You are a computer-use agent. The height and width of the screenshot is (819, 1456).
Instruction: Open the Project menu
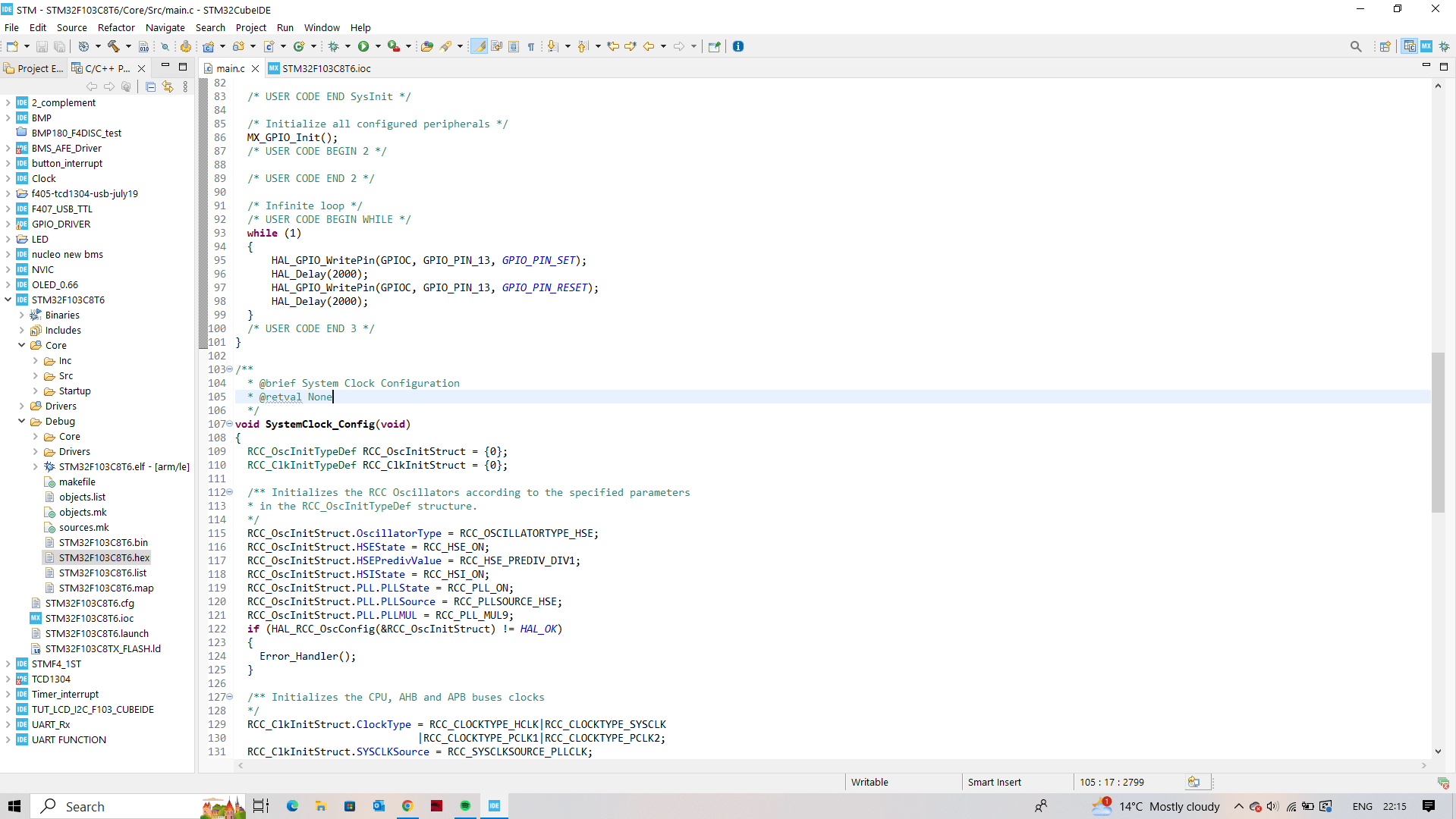coord(250,27)
